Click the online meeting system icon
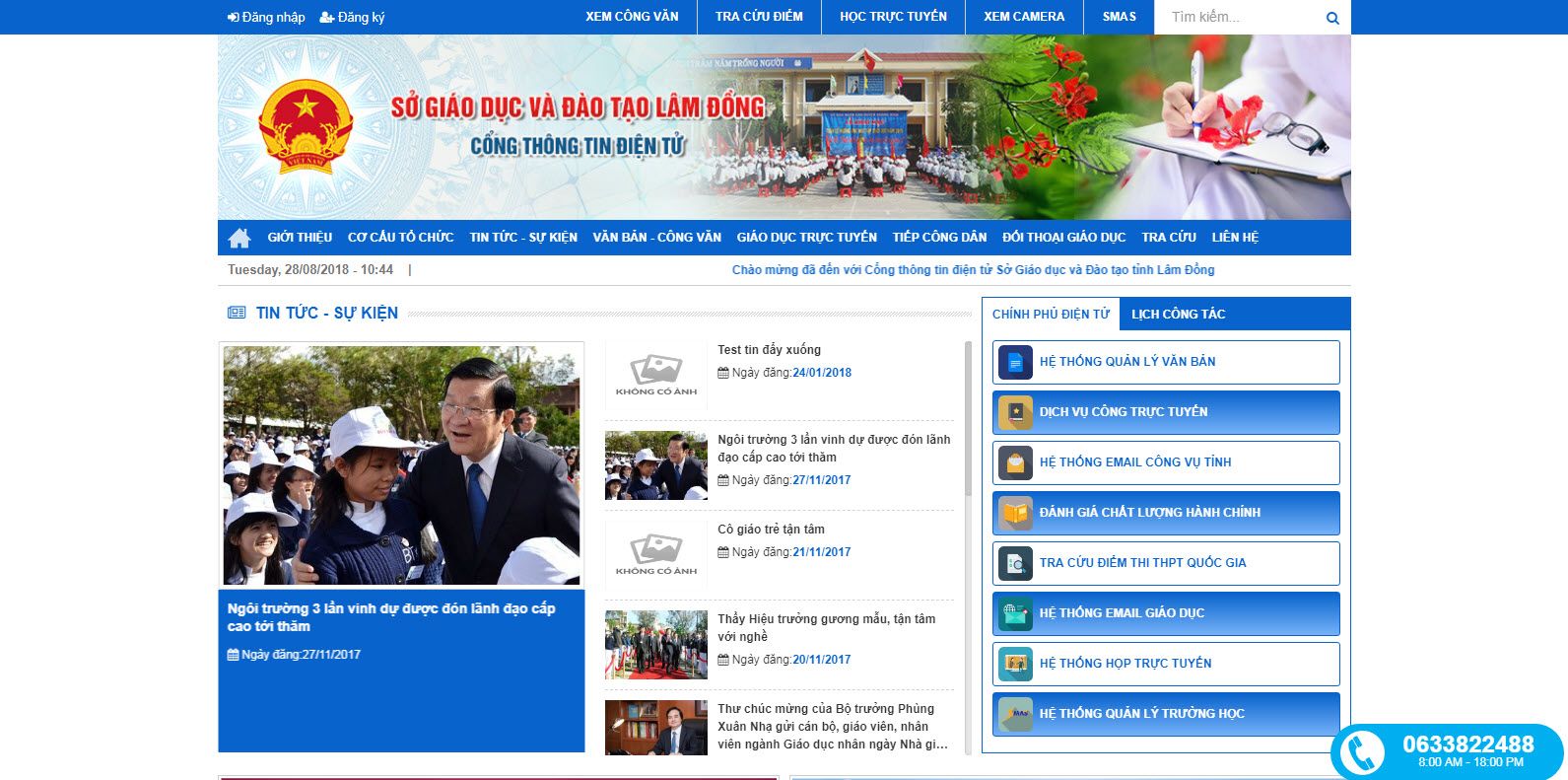 coord(1015,665)
